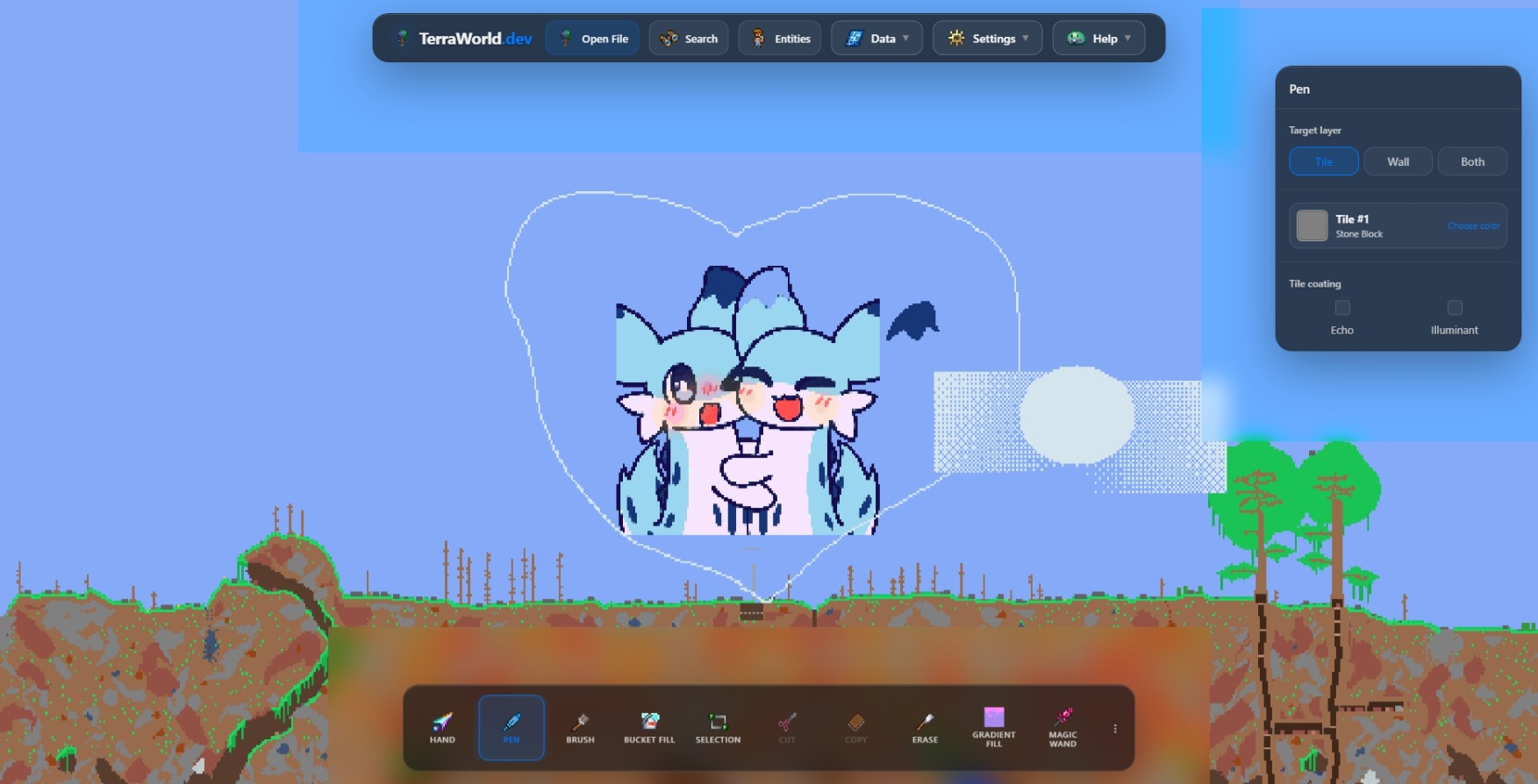Click the Cut tool
This screenshot has height=784, width=1538.
787,728
